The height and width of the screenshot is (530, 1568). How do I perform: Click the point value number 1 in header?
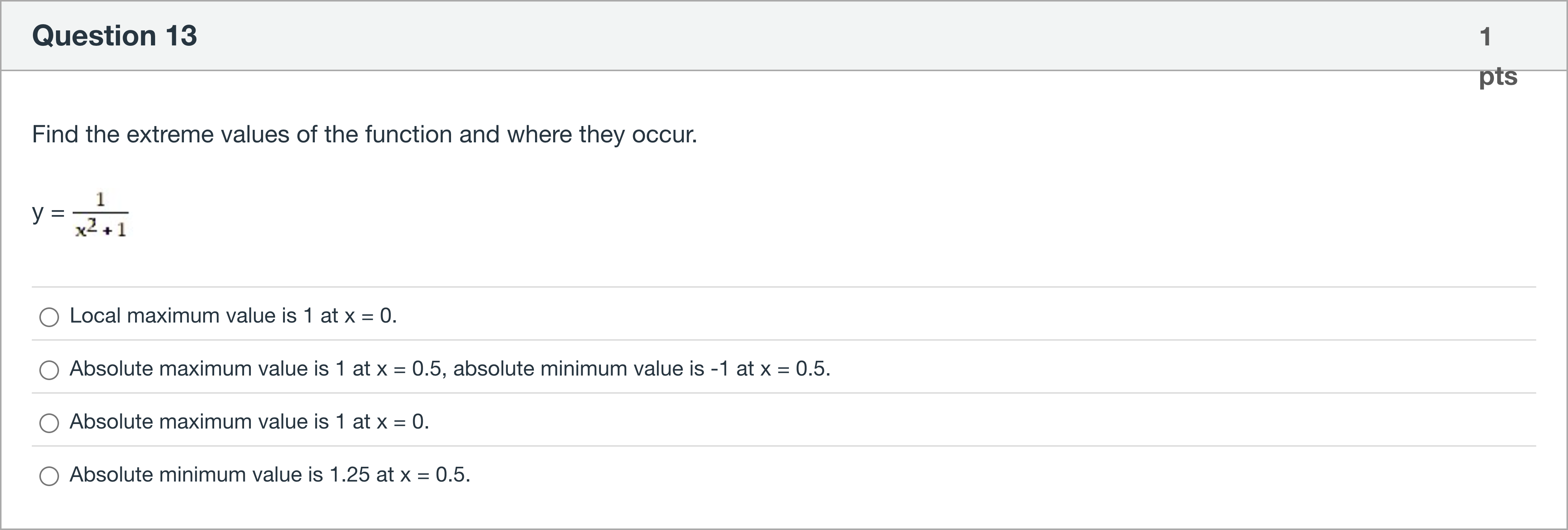[1486, 37]
